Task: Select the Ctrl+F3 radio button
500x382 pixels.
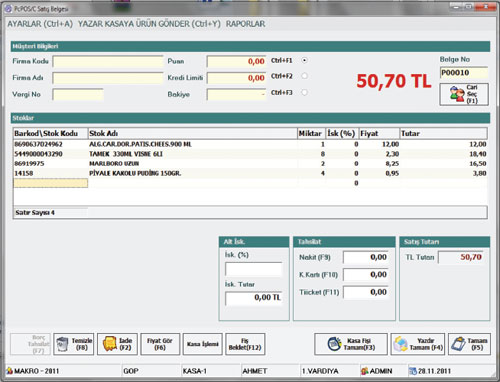Action: tap(304, 92)
